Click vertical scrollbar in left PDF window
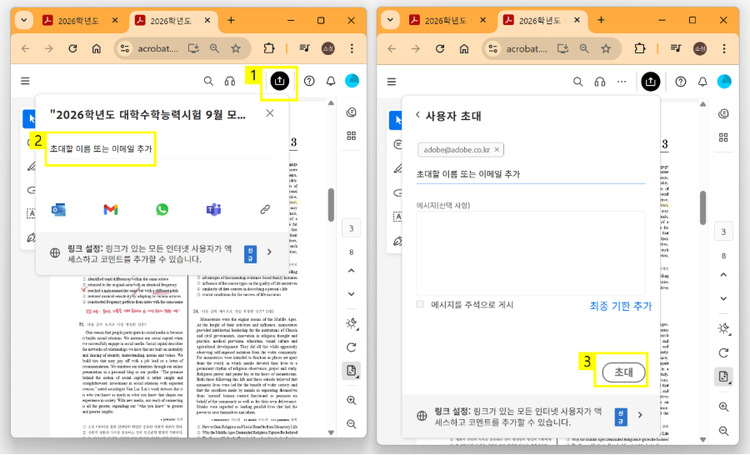 coord(331,205)
